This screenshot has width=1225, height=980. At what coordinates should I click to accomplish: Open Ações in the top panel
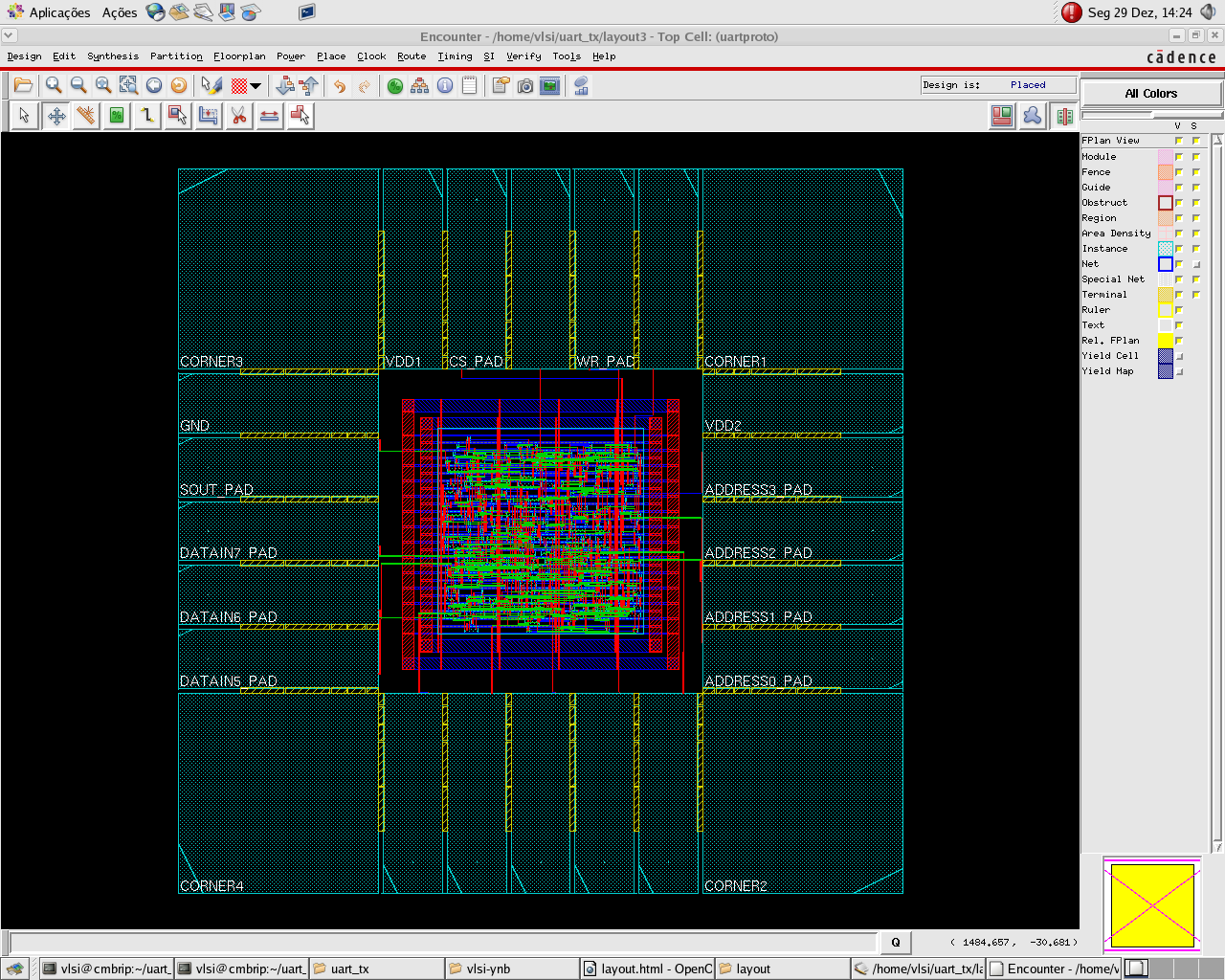[x=120, y=12]
